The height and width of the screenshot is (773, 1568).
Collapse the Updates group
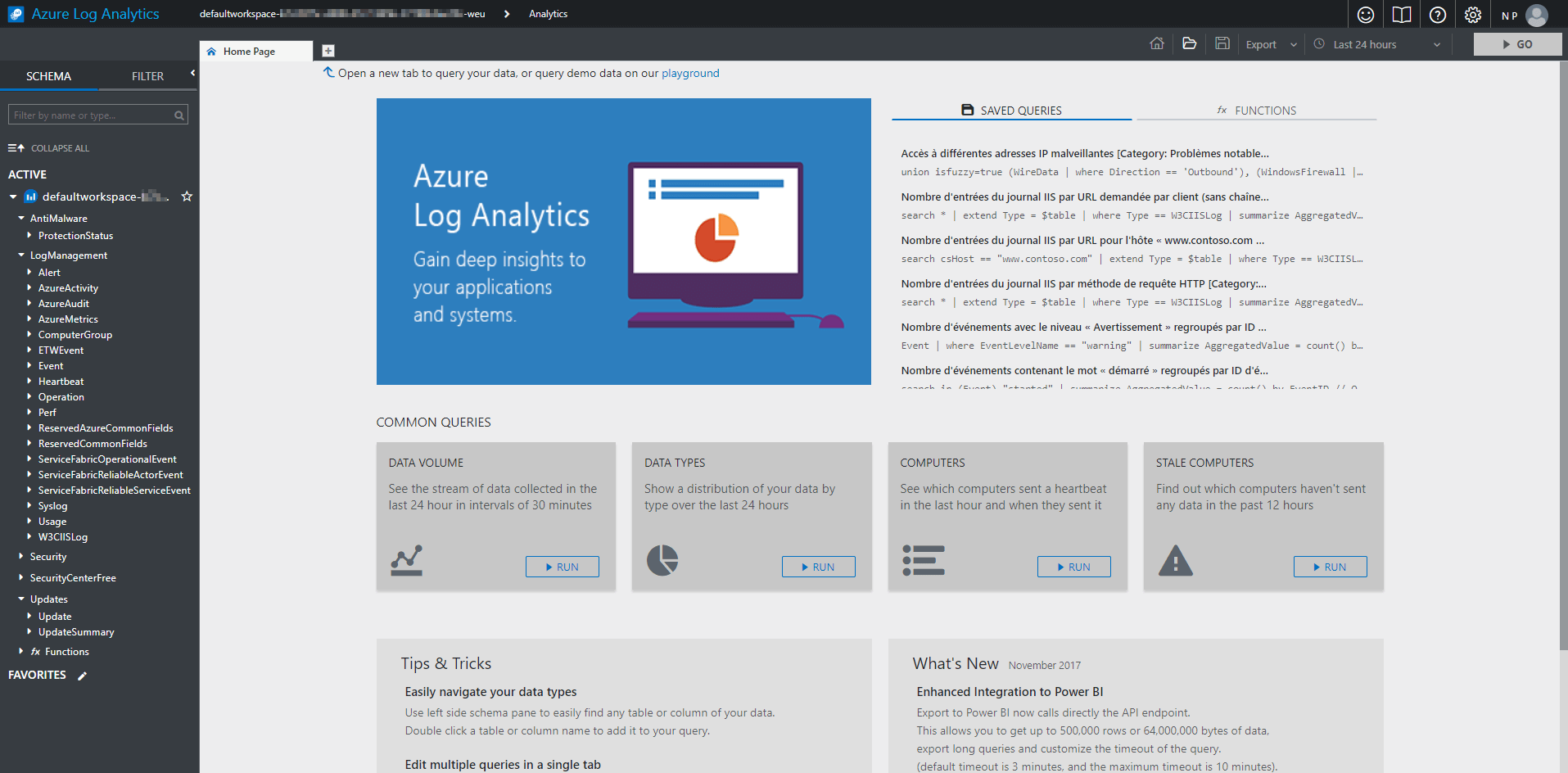21,599
